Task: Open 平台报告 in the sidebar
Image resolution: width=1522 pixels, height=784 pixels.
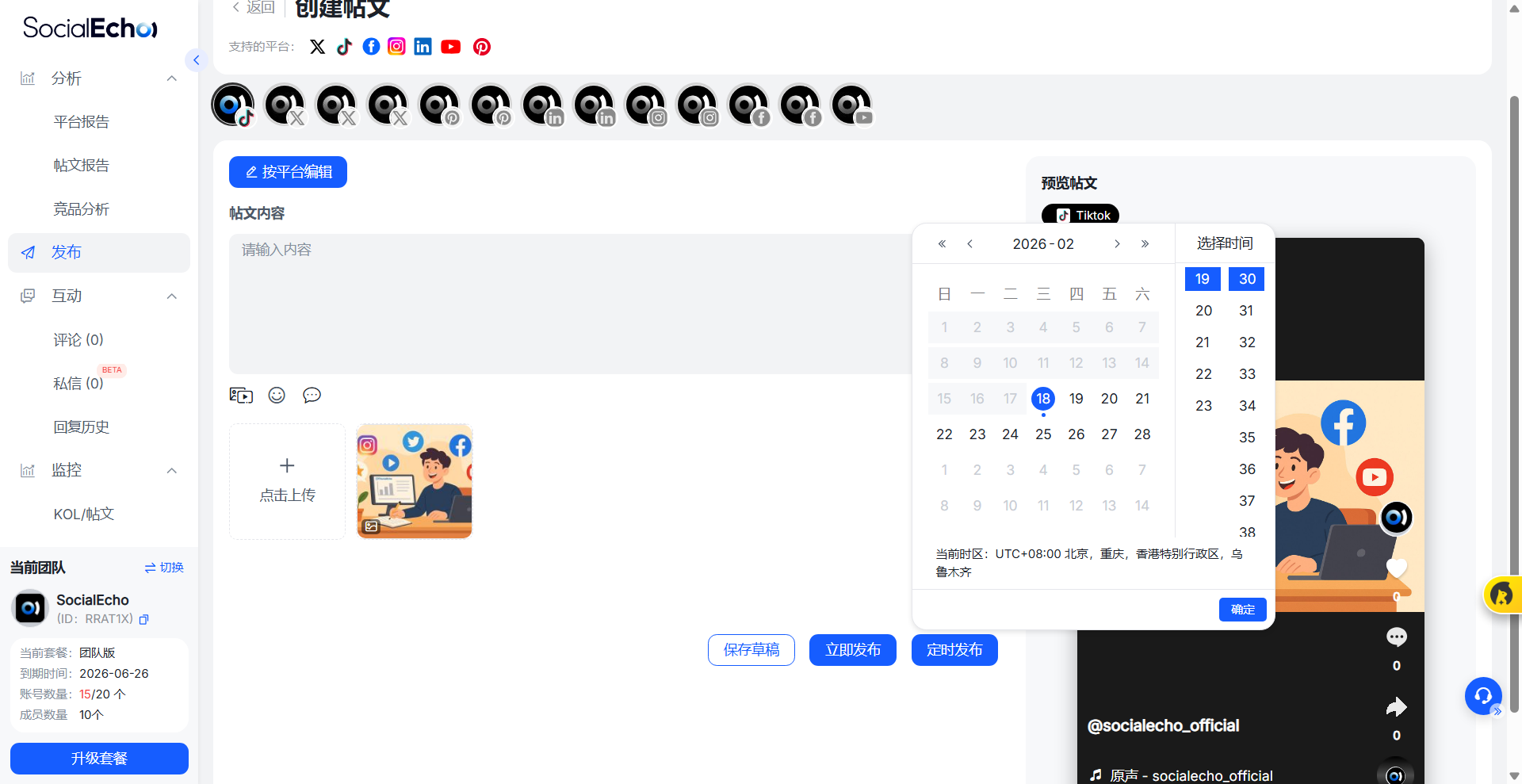Action: click(x=81, y=122)
